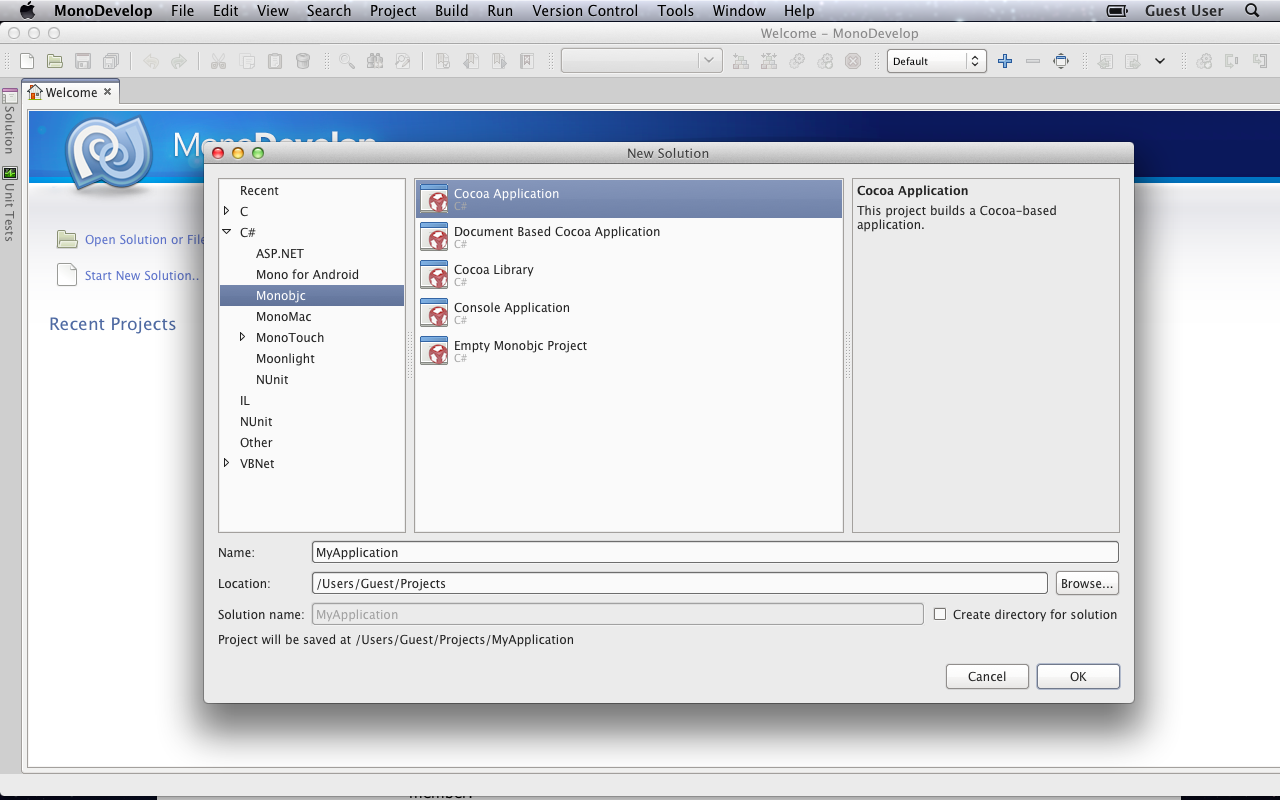The width and height of the screenshot is (1280, 800).
Task: Click the Spotlight search magnifier icon
Action: tap(1252, 11)
